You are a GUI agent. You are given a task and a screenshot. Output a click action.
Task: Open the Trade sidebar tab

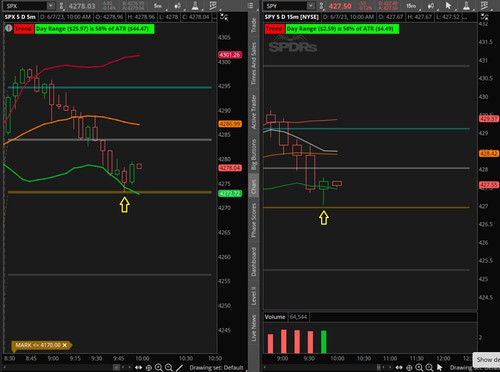(x=254, y=26)
